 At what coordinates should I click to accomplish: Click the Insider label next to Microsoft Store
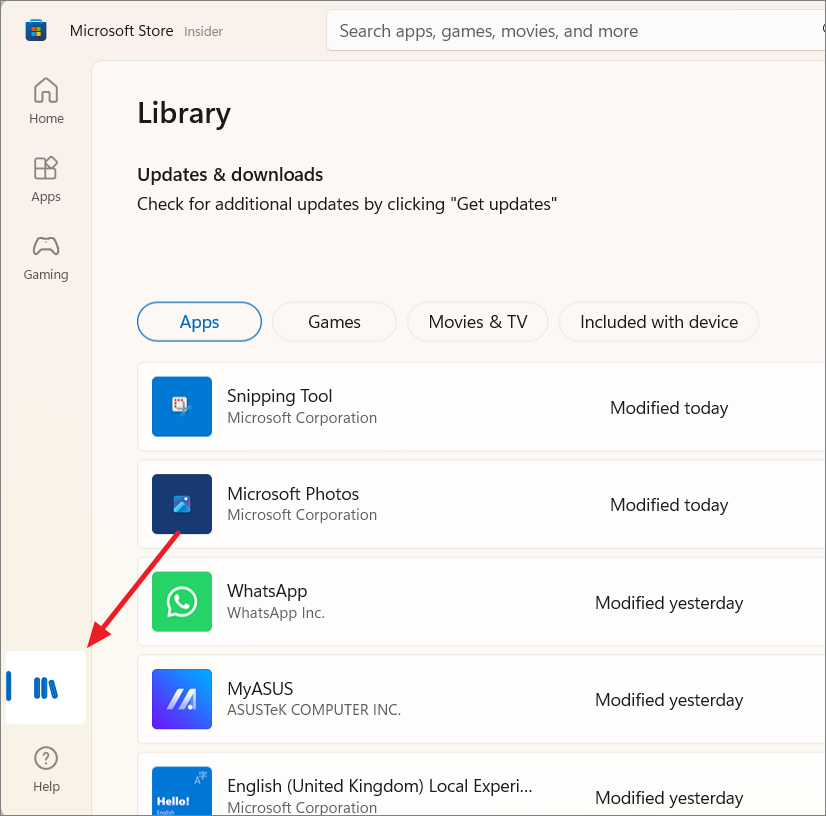coord(203,31)
